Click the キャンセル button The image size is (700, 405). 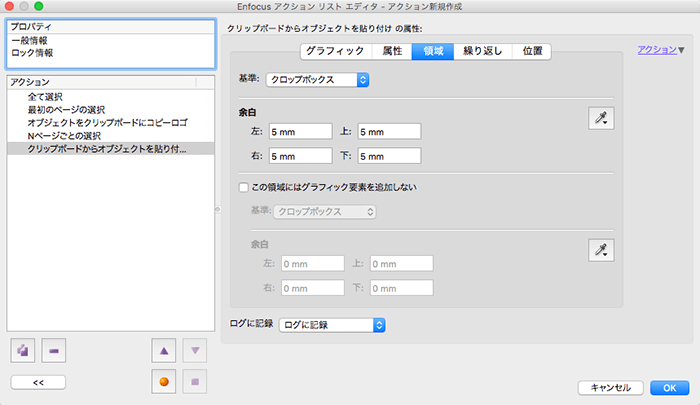(x=611, y=388)
